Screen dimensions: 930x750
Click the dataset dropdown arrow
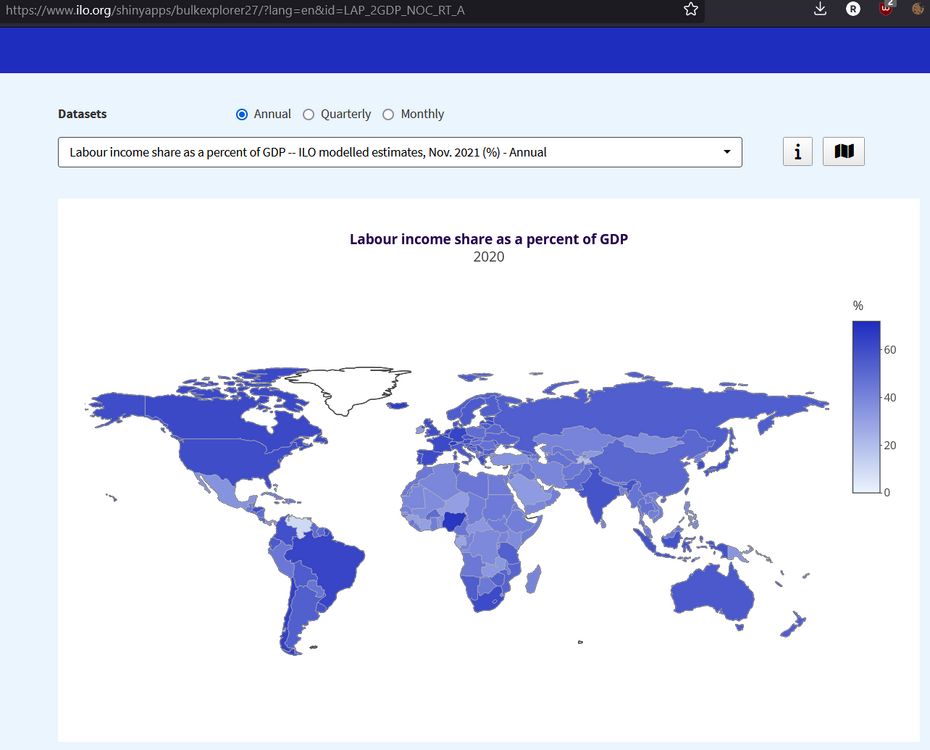pyautogui.click(x=727, y=152)
